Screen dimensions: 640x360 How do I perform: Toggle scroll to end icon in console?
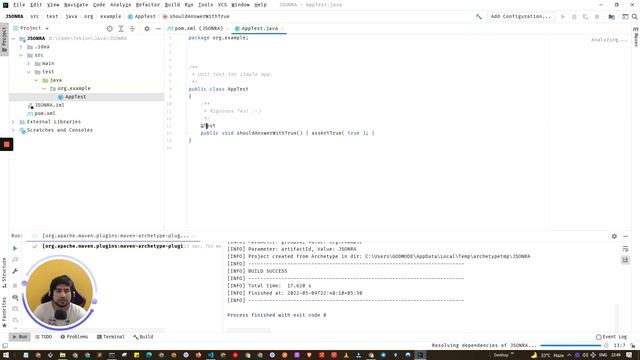pyautogui.click(x=625, y=260)
